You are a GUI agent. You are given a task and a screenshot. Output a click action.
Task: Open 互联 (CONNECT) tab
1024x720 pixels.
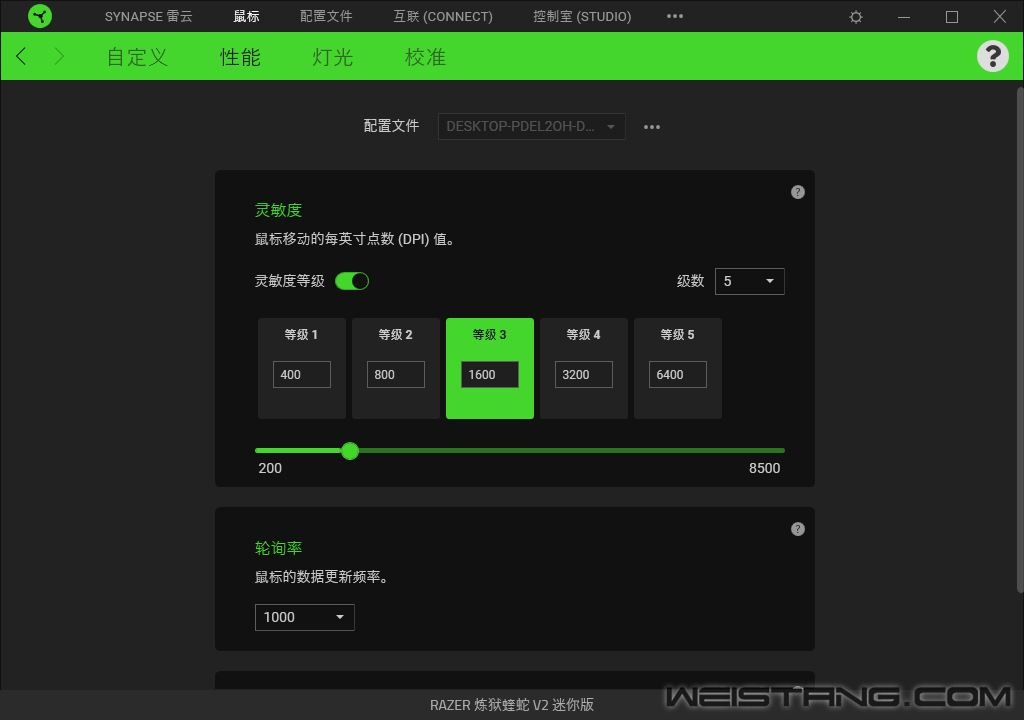(443, 16)
